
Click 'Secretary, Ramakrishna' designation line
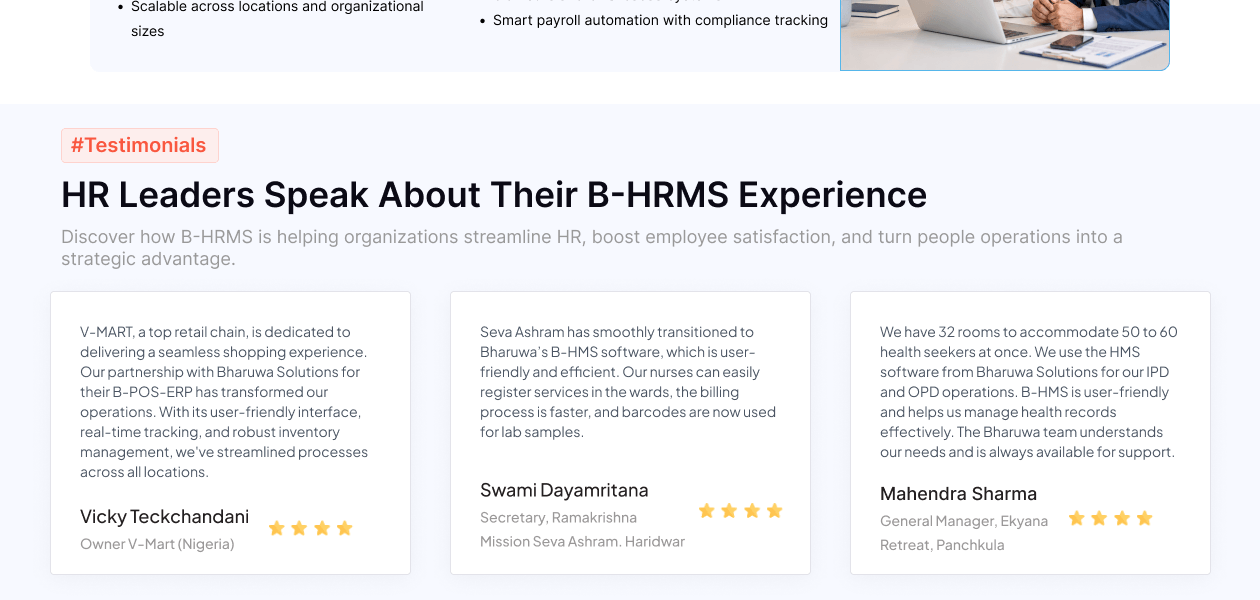pos(558,517)
